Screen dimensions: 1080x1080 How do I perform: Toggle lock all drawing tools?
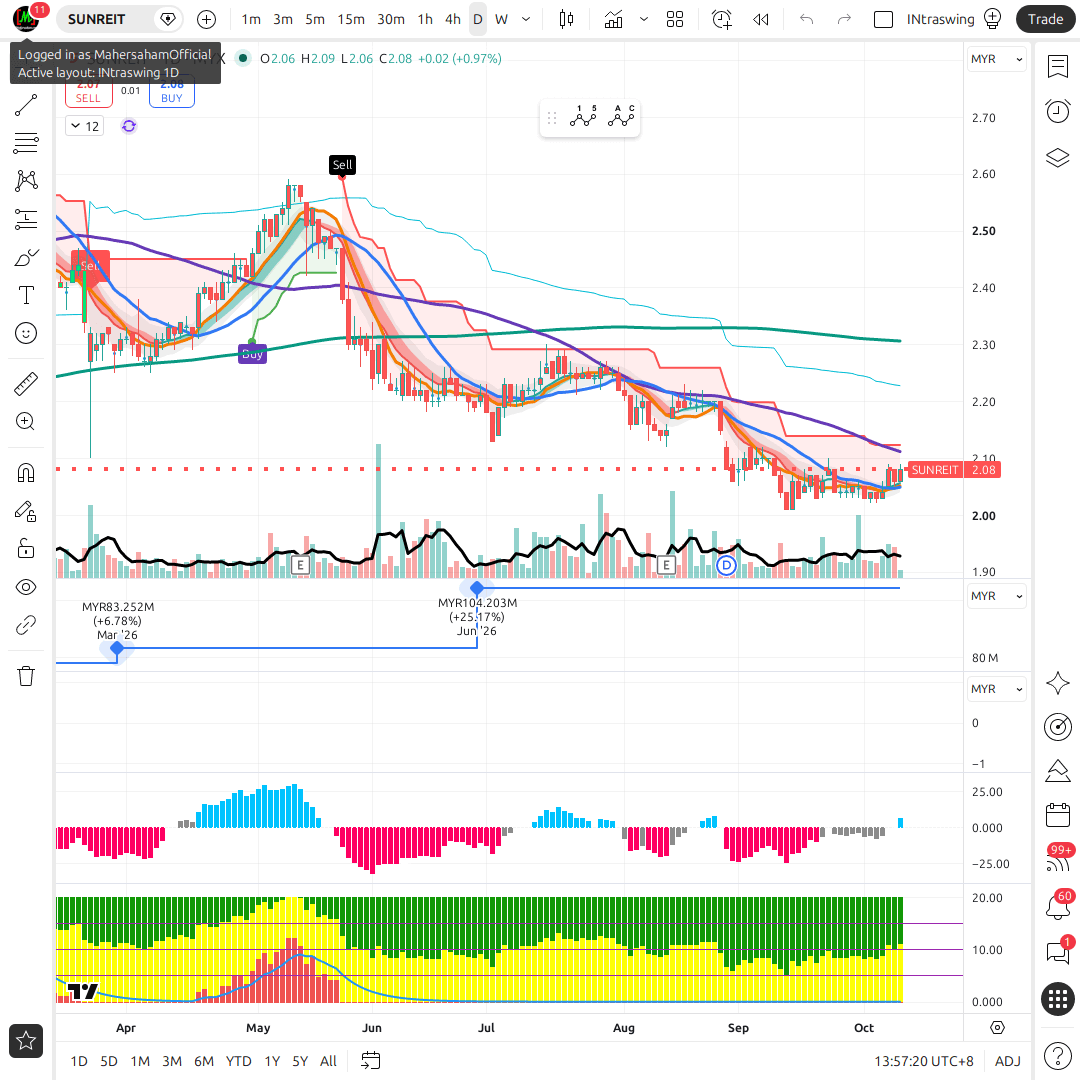point(25,549)
